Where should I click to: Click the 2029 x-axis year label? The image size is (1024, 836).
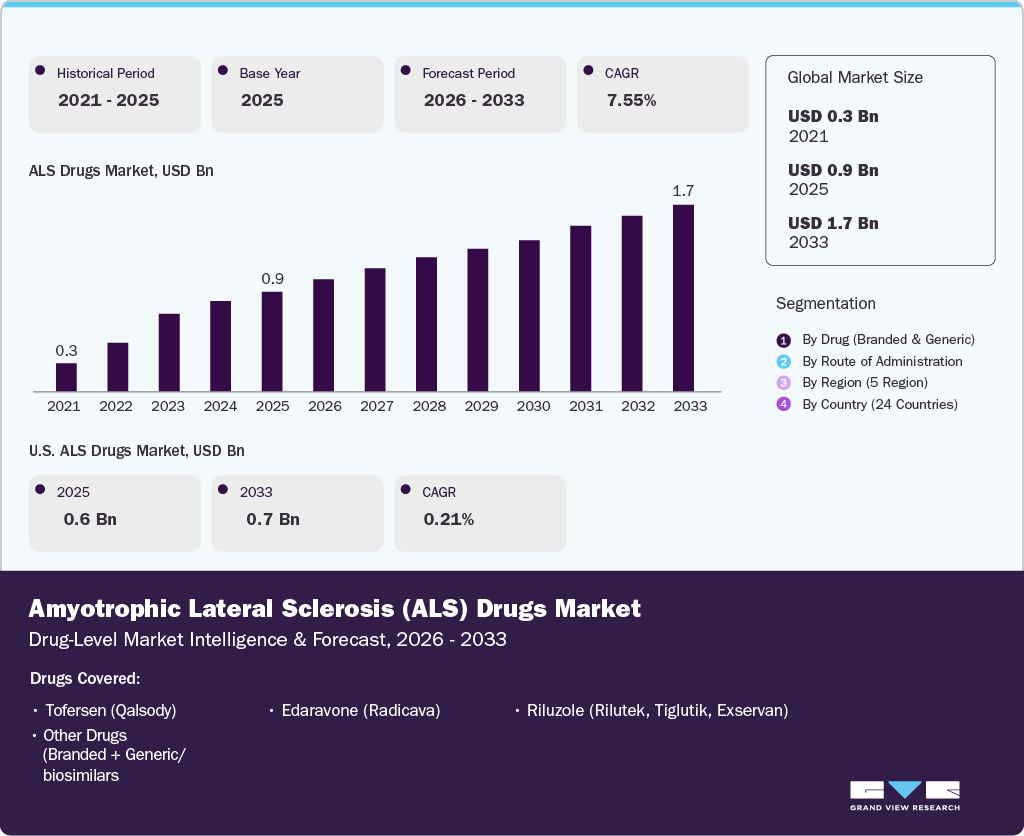click(x=481, y=406)
